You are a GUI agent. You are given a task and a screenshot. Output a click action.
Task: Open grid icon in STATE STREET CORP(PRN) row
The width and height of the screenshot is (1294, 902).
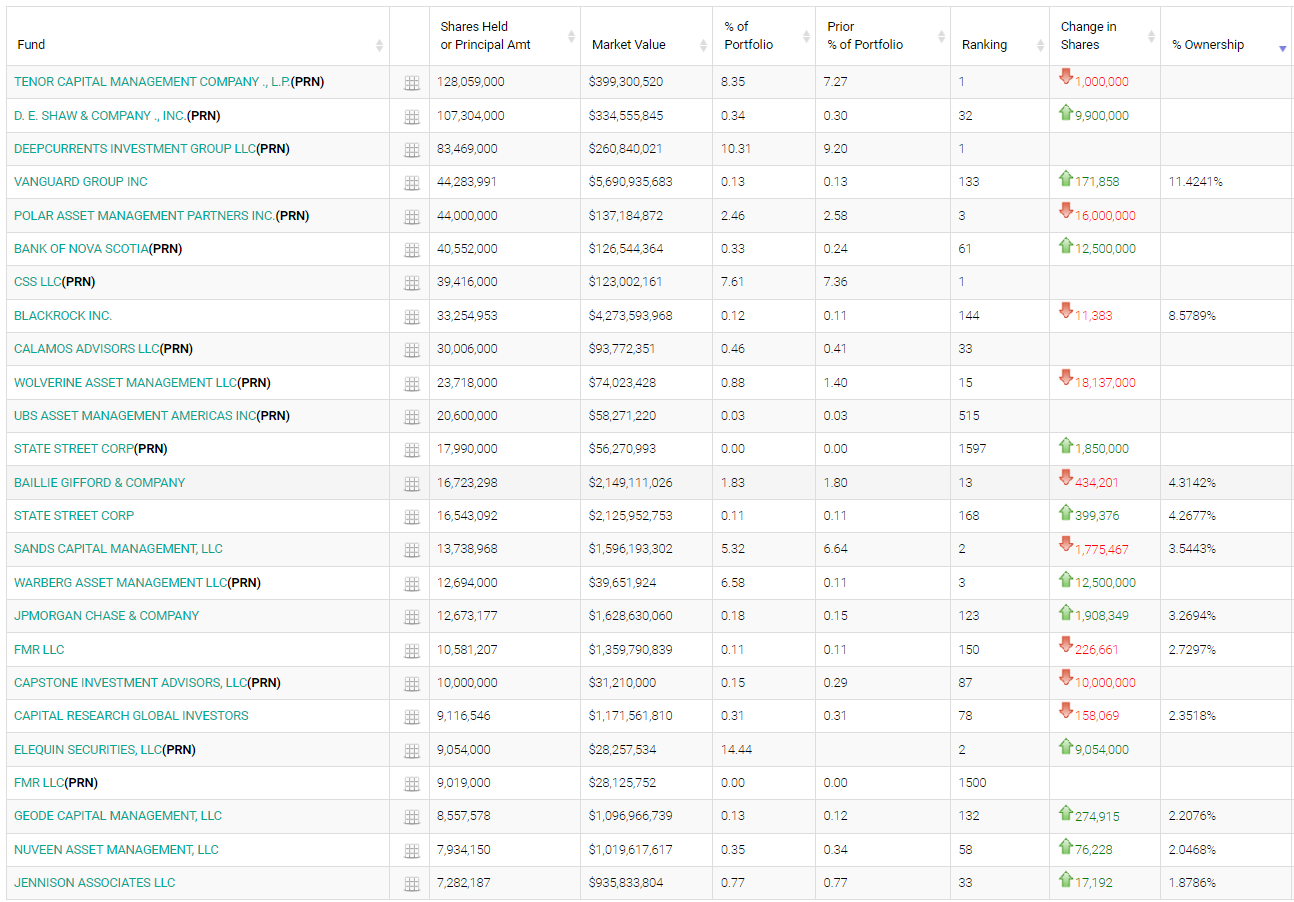pos(411,450)
